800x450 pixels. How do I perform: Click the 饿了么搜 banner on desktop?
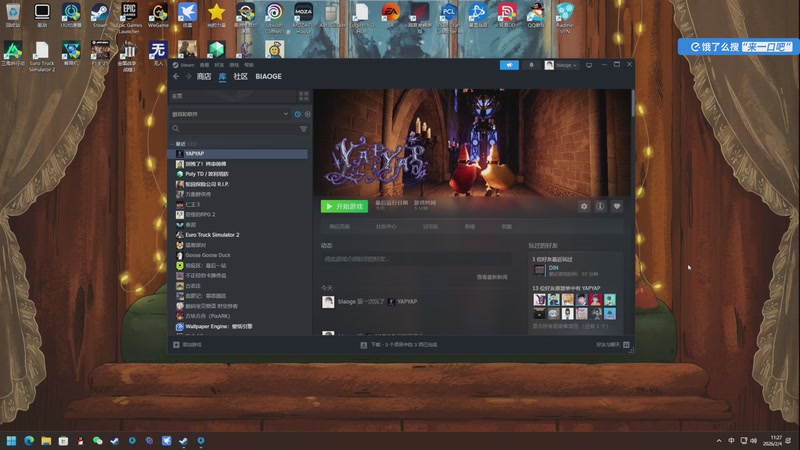[739, 47]
